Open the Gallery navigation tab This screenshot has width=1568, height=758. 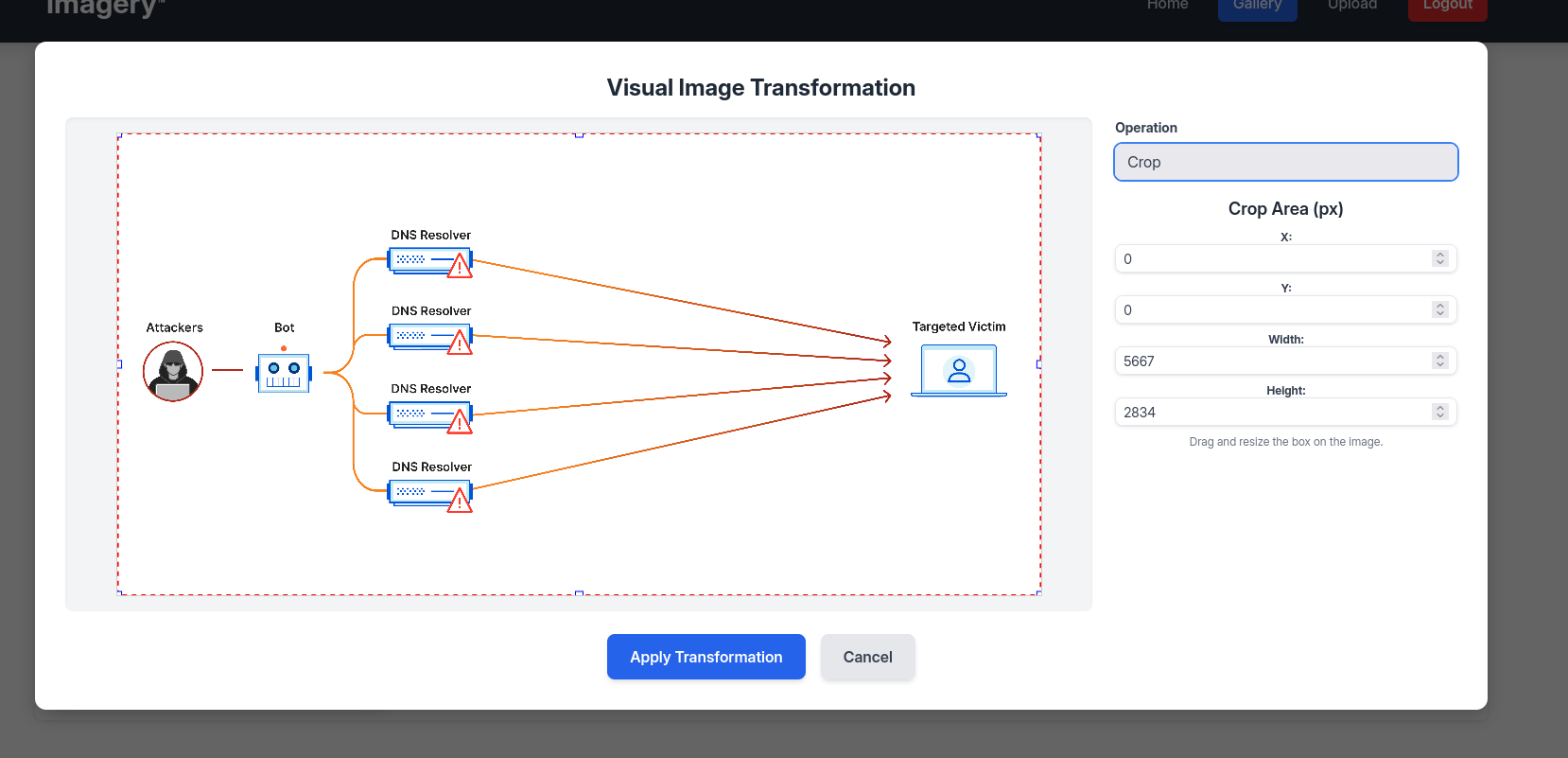(1257, 7)
